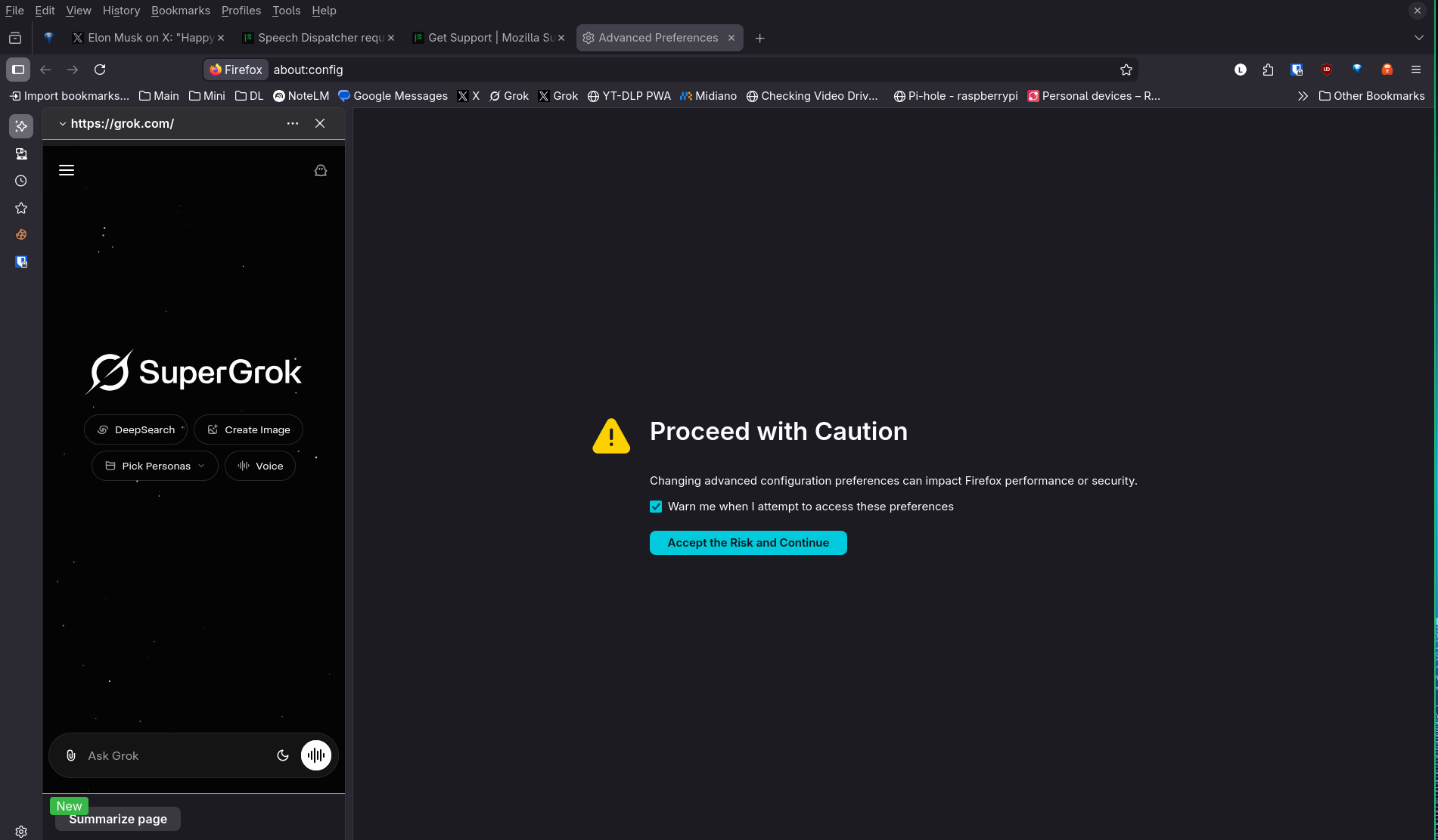The width and height of the screenshot is (1438, 840).
Task: Select Create Image in Grok
Action: click(248, 429)
